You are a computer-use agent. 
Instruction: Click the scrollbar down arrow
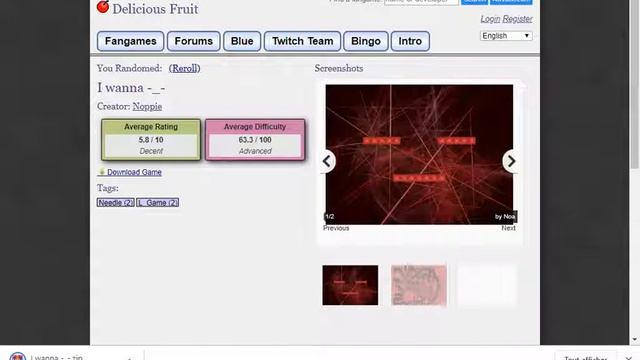click(634, 340)
